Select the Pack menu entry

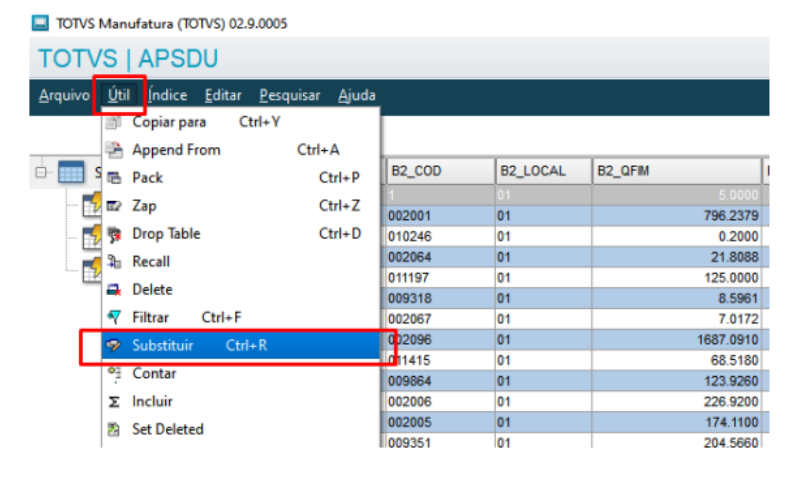click(x=241, y=178)
